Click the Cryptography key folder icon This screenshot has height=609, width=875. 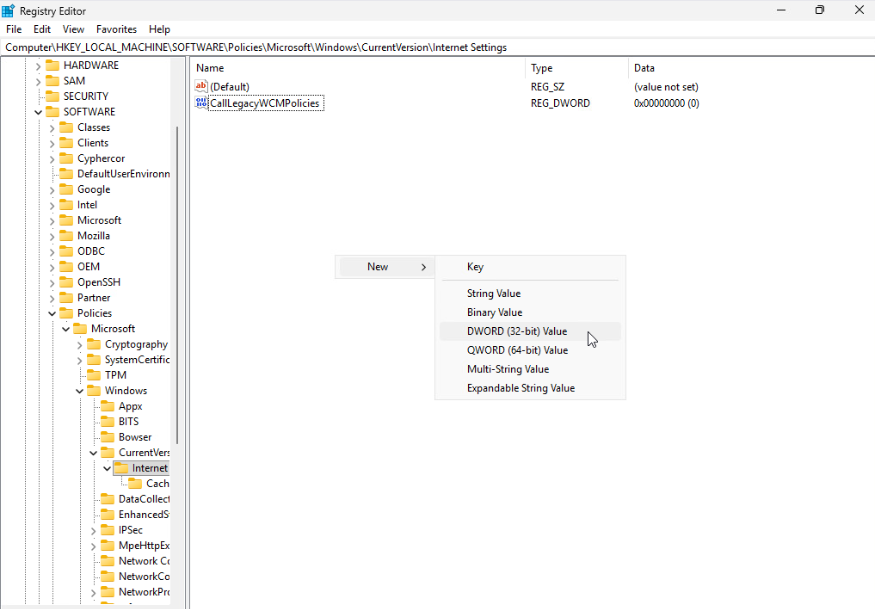click(94, 344)
